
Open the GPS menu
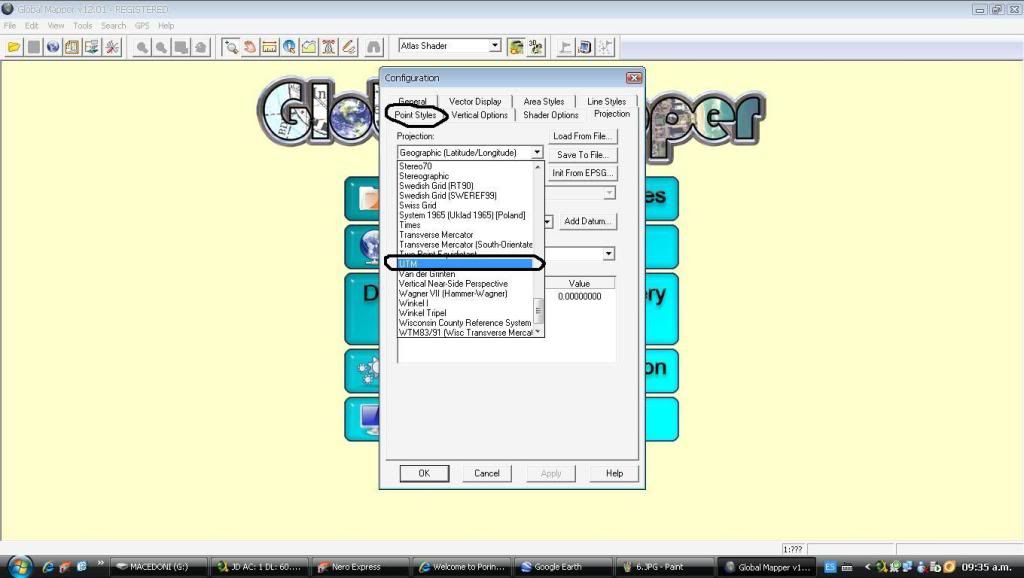[142, 25]
